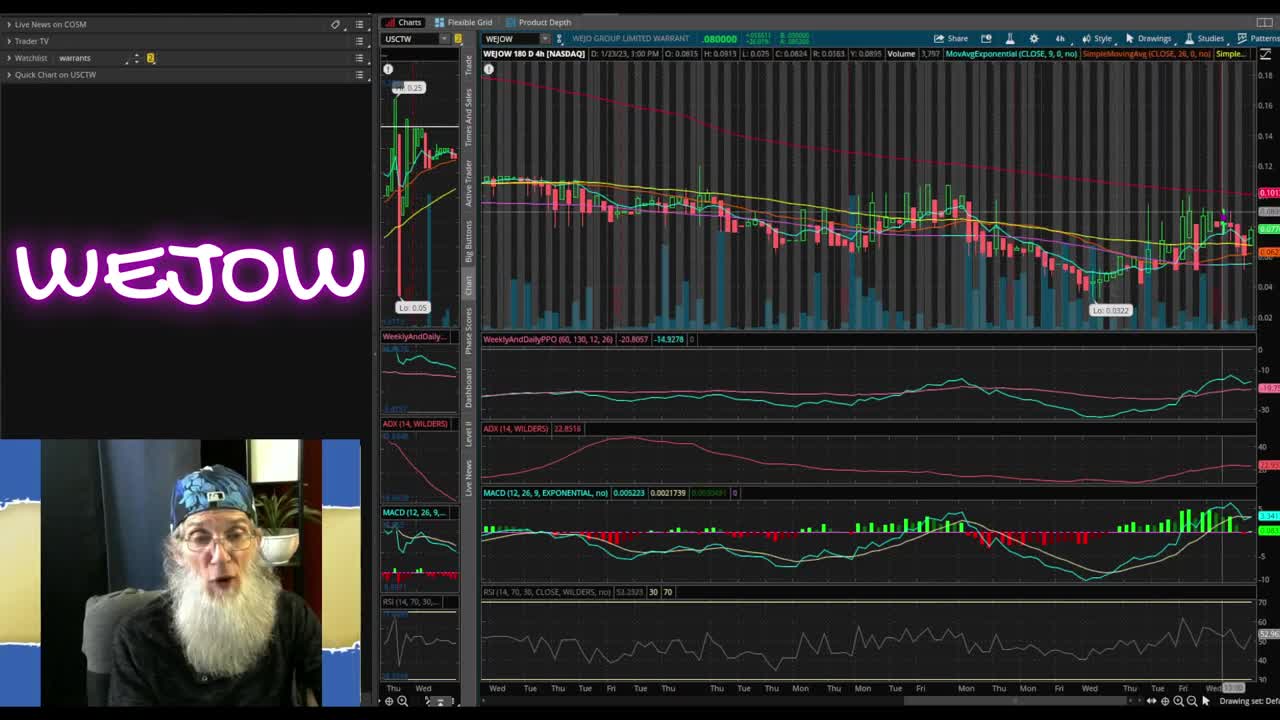The image size is (1280, 720).
Task: Click the main chart crosshair pan icon
Action: coord(1165,701)
